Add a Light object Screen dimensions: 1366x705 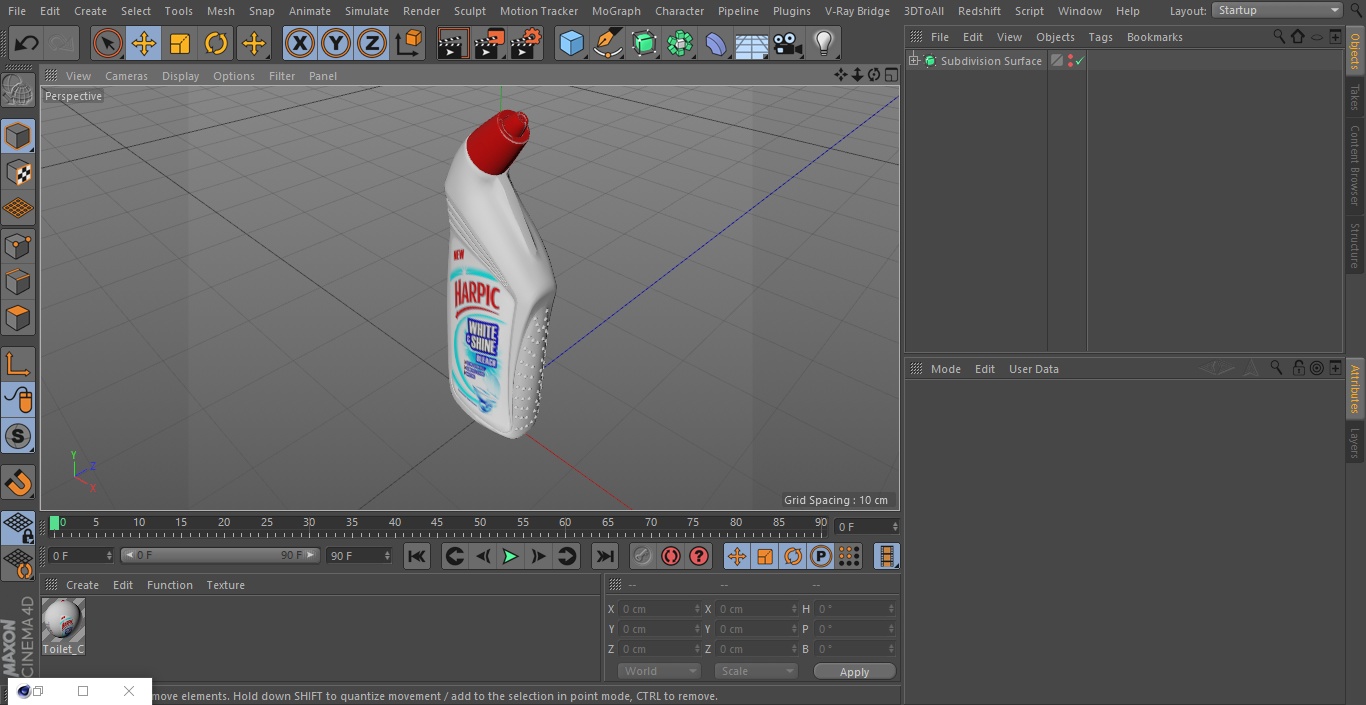824,43
